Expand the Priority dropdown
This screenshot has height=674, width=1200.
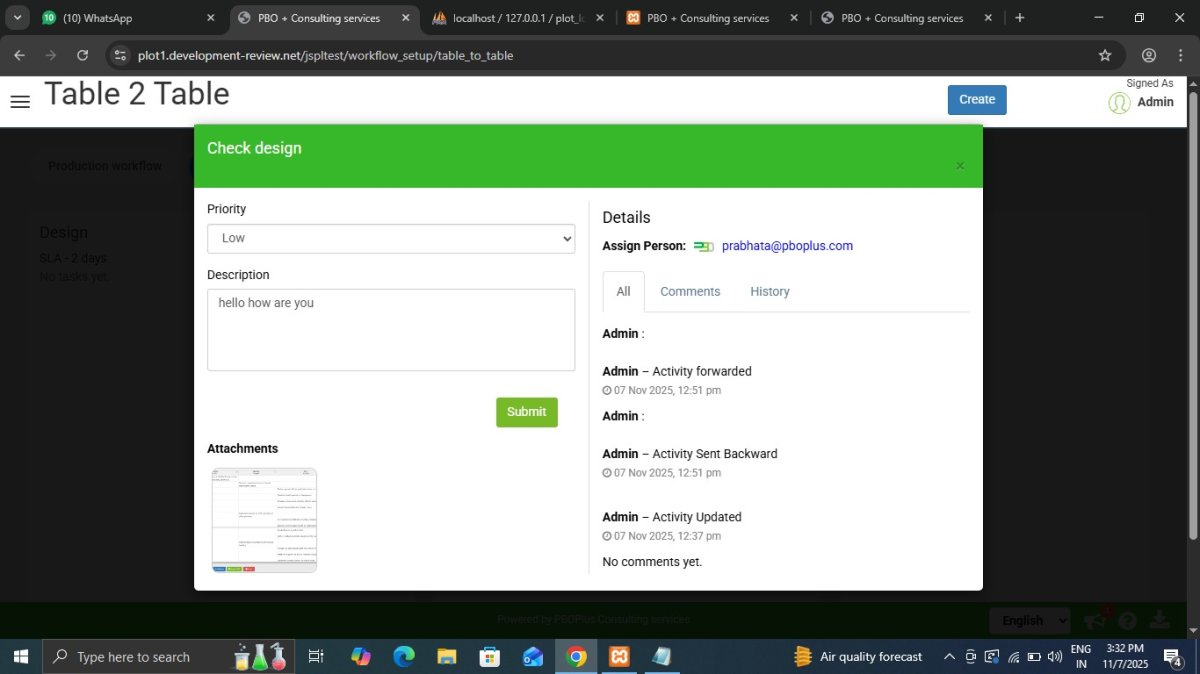tap(391, 238)
